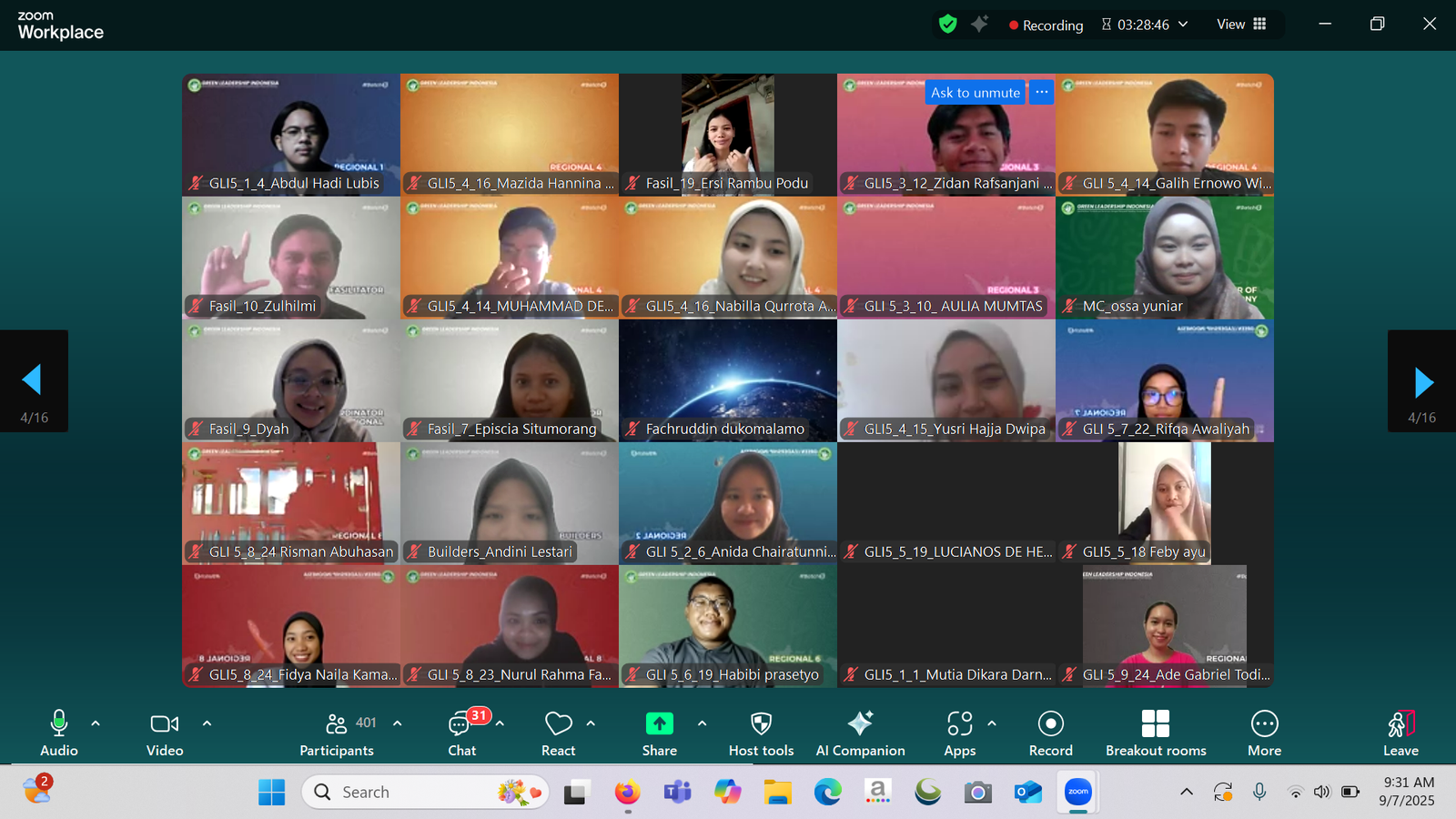Click the encryption shield icon
1456x819 pixels.
point(947,25)
